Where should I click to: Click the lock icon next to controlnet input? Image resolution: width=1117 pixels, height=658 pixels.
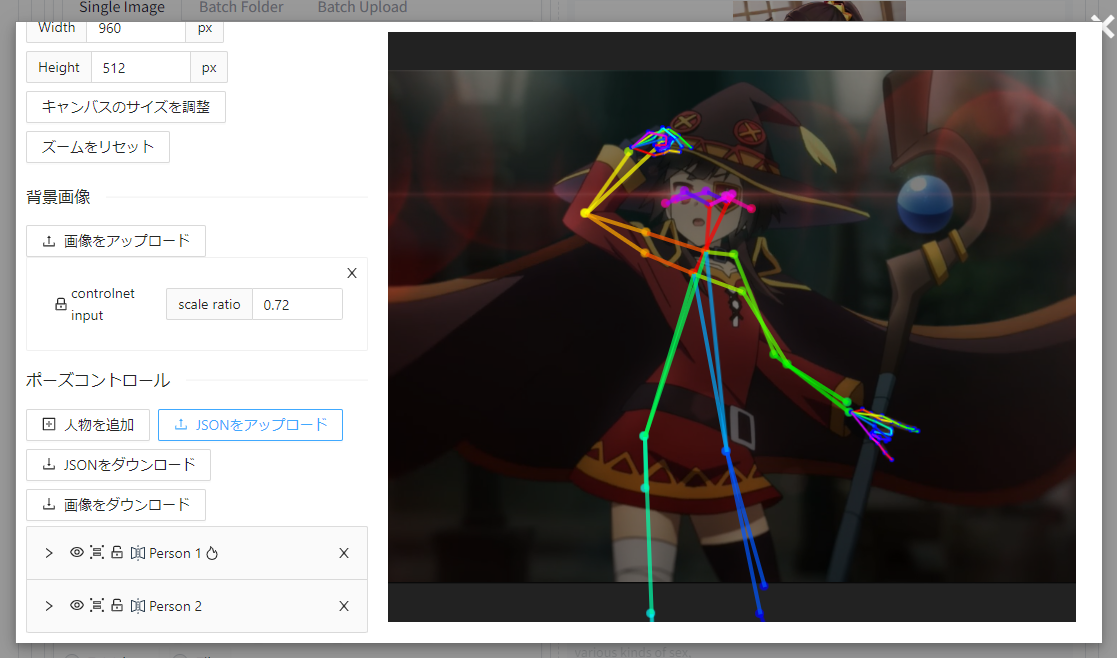click(x=61, y=304)
